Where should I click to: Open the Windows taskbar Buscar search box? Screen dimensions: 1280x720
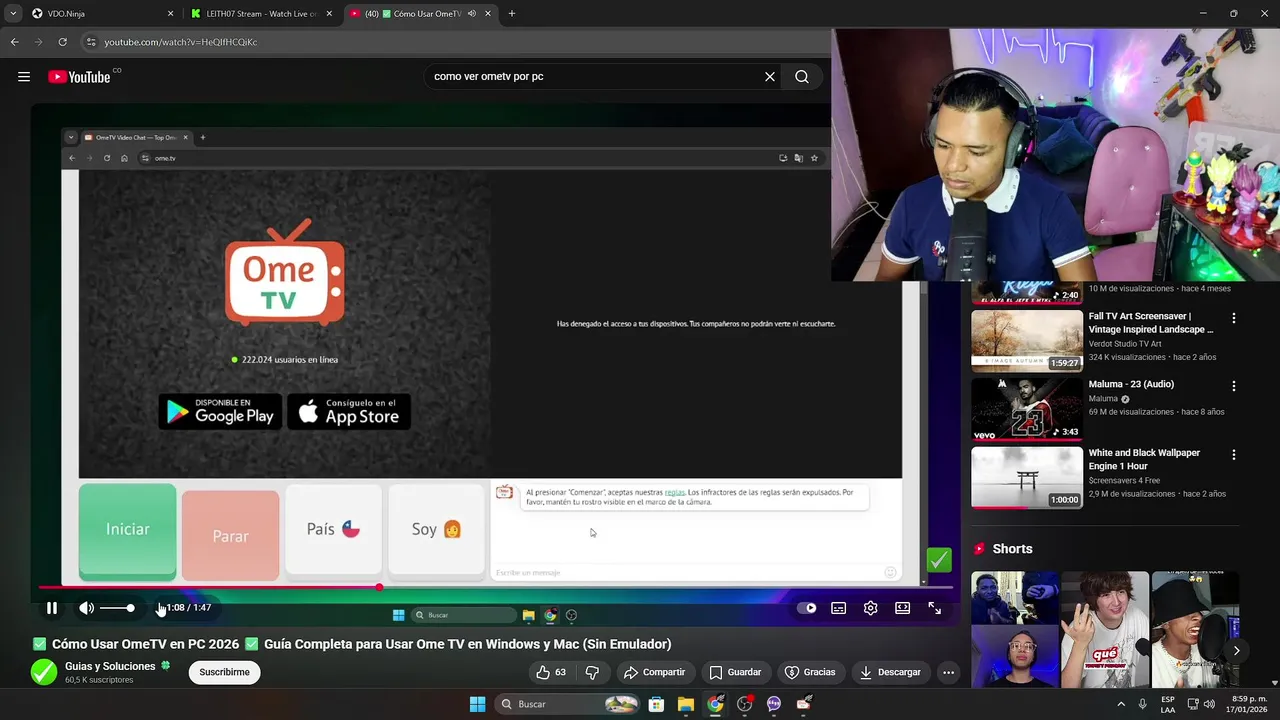567,704
